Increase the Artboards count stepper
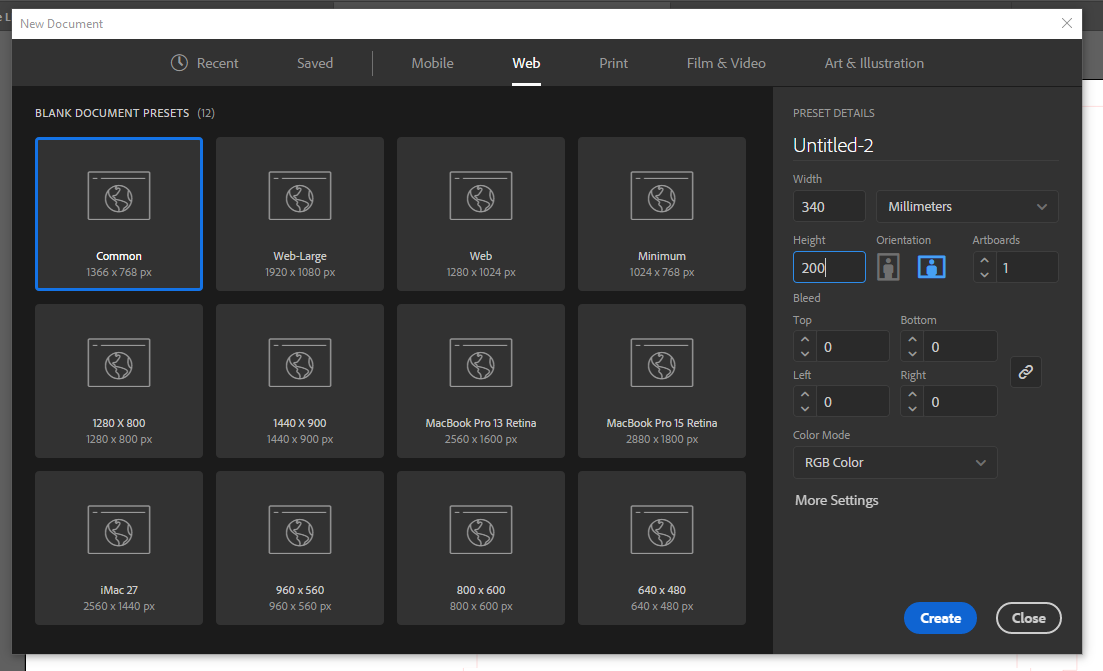1103x671 pixels. click(985, 261)
